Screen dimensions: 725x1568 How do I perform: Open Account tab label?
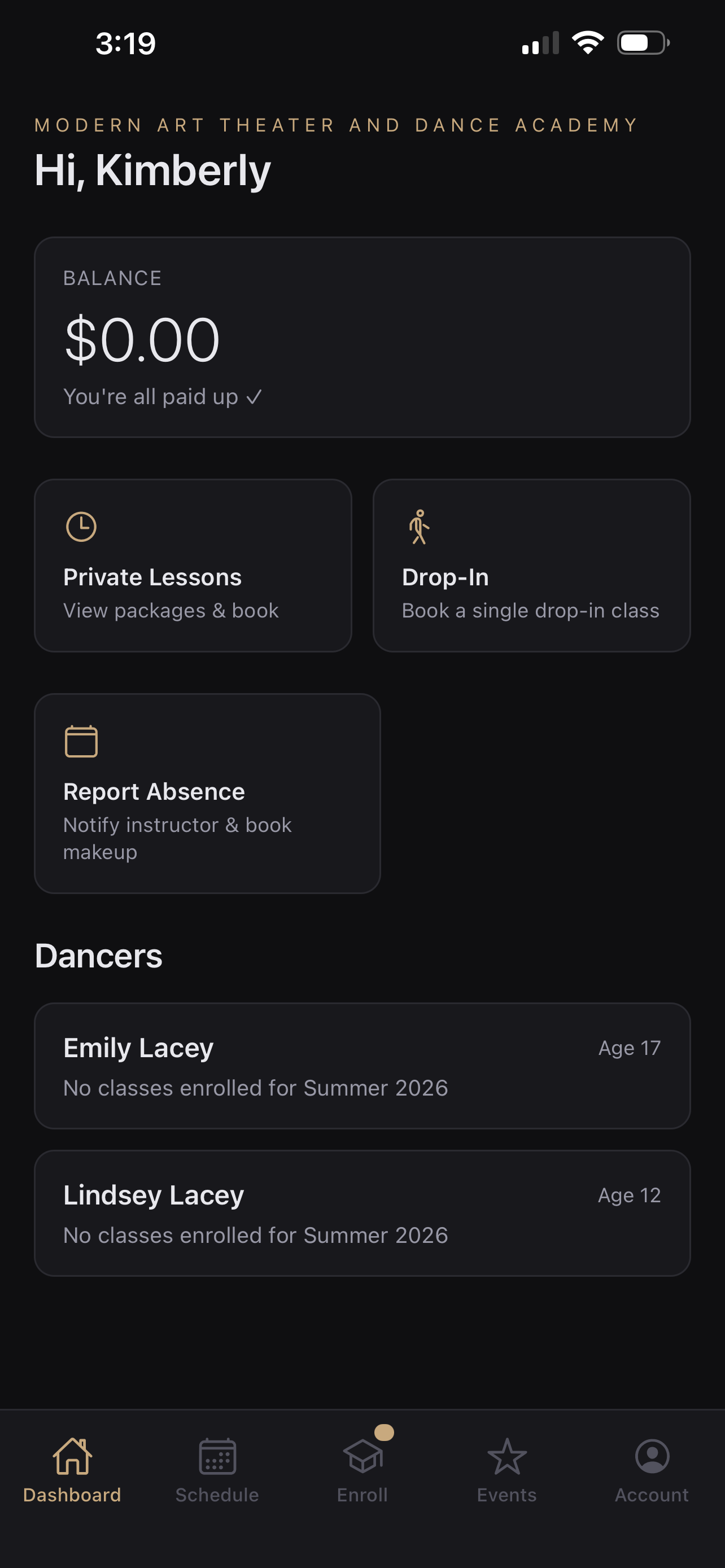(x=652, y=1495)
